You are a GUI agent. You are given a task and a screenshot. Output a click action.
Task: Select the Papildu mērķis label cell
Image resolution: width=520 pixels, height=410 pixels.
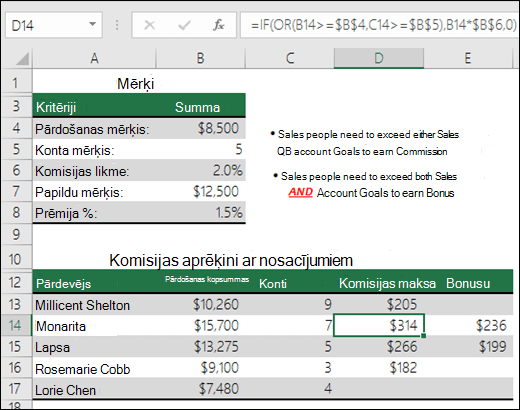pyautogui.click(x=94, y=192)
